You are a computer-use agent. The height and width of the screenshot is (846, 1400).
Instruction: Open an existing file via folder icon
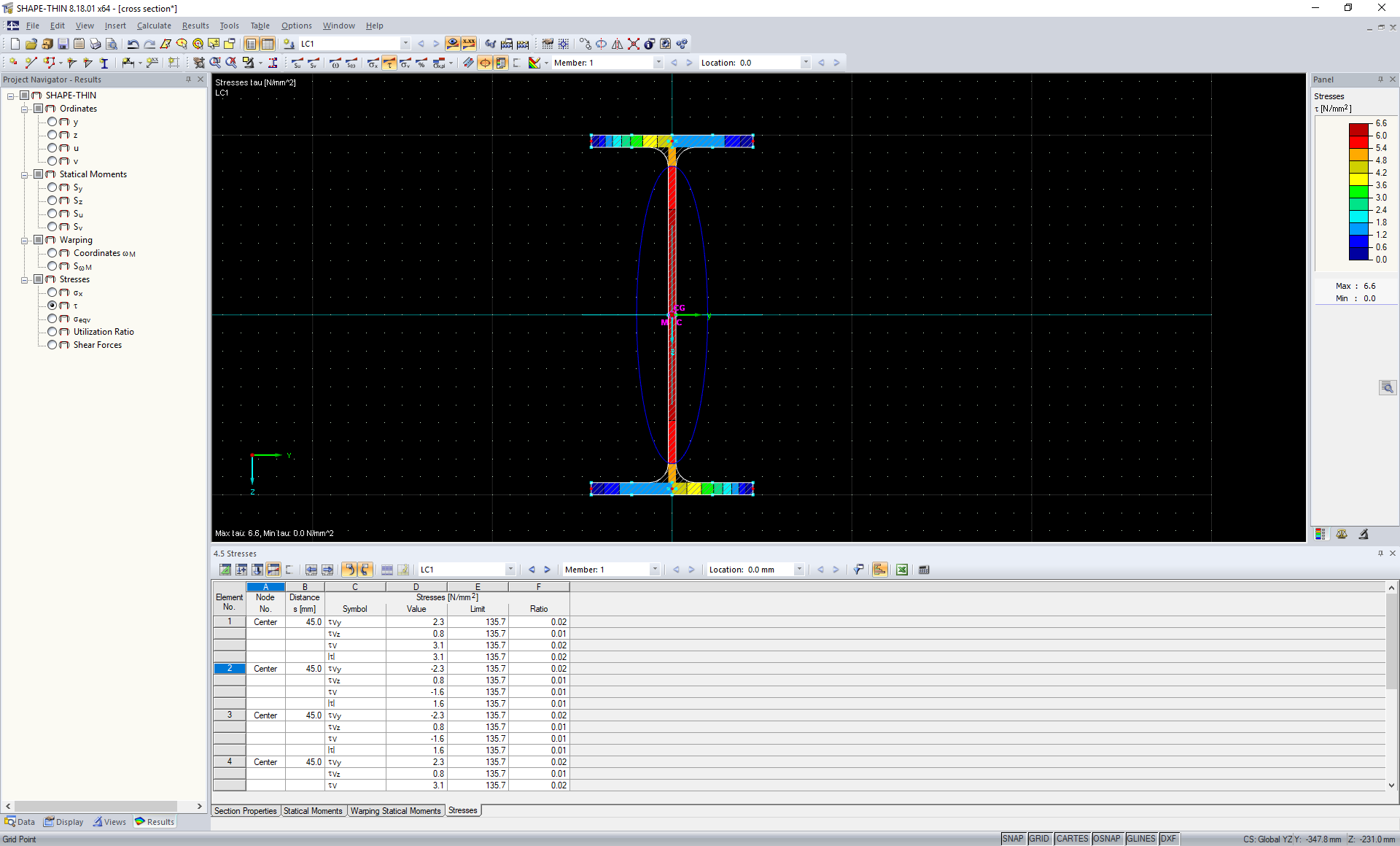point(31,44)
